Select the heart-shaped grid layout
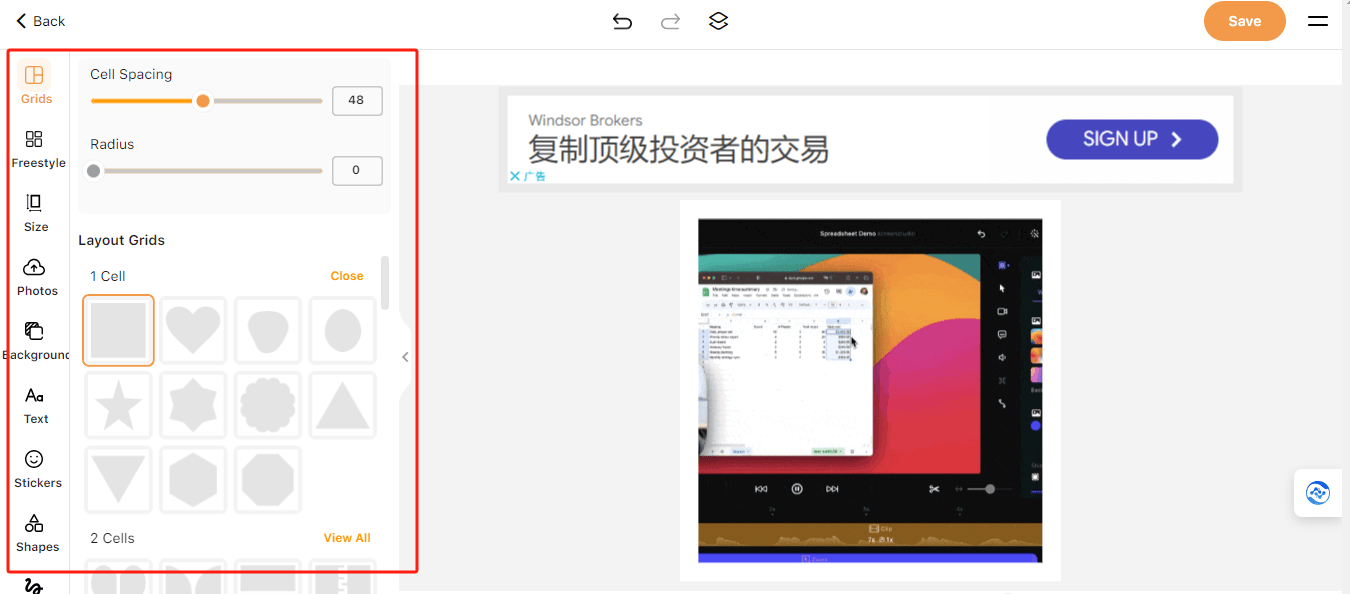1350x594 pixels. coord(193,330)
